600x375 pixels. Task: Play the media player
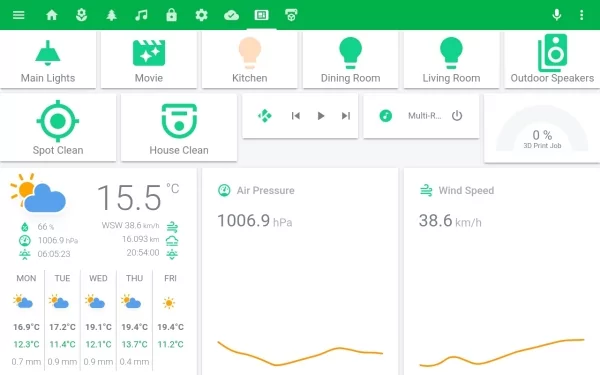[x=321, y=116]
